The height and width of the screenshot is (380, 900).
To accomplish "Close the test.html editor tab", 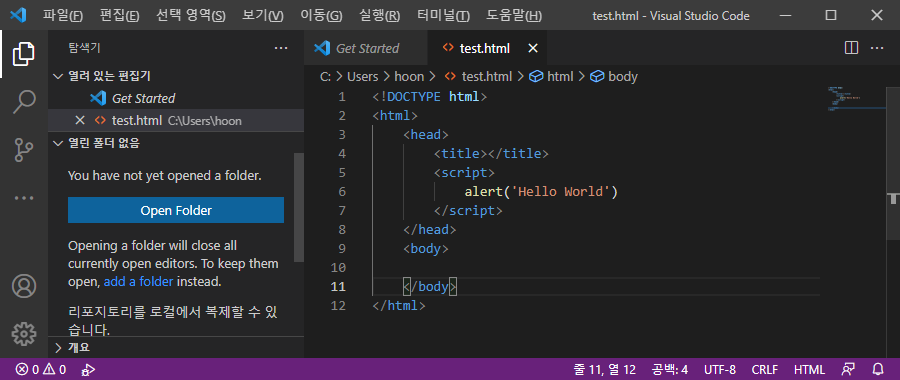I will point(533,49).
